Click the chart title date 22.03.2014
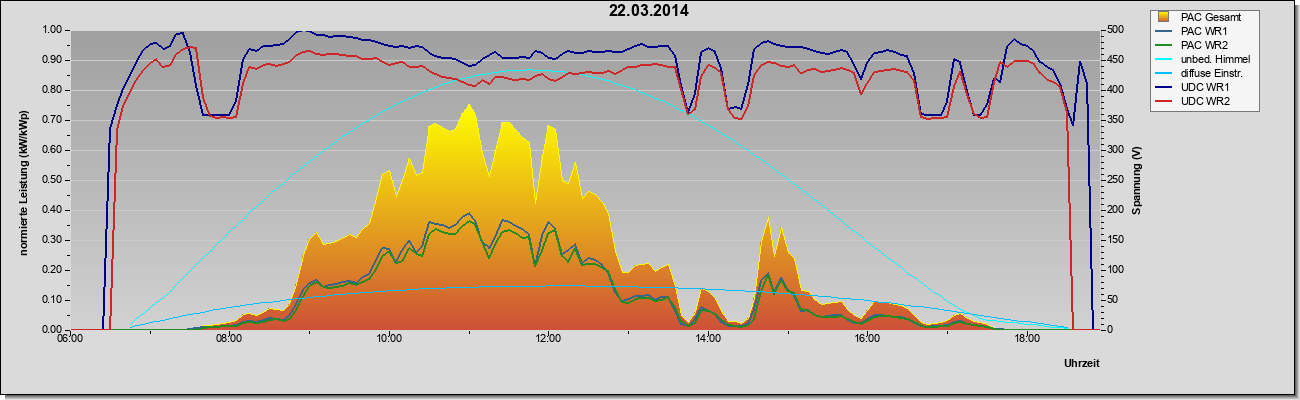This screenshot has width=1300, height=400. point(649,11)
